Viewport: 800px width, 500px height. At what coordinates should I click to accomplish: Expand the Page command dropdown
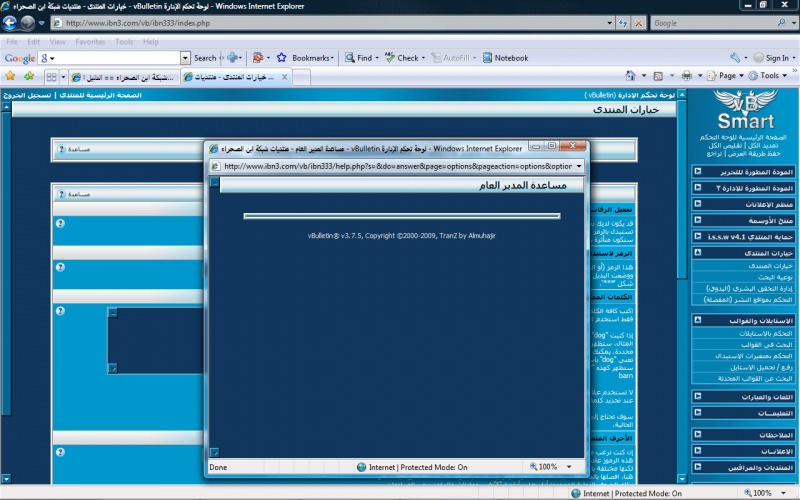click(729, 76)
